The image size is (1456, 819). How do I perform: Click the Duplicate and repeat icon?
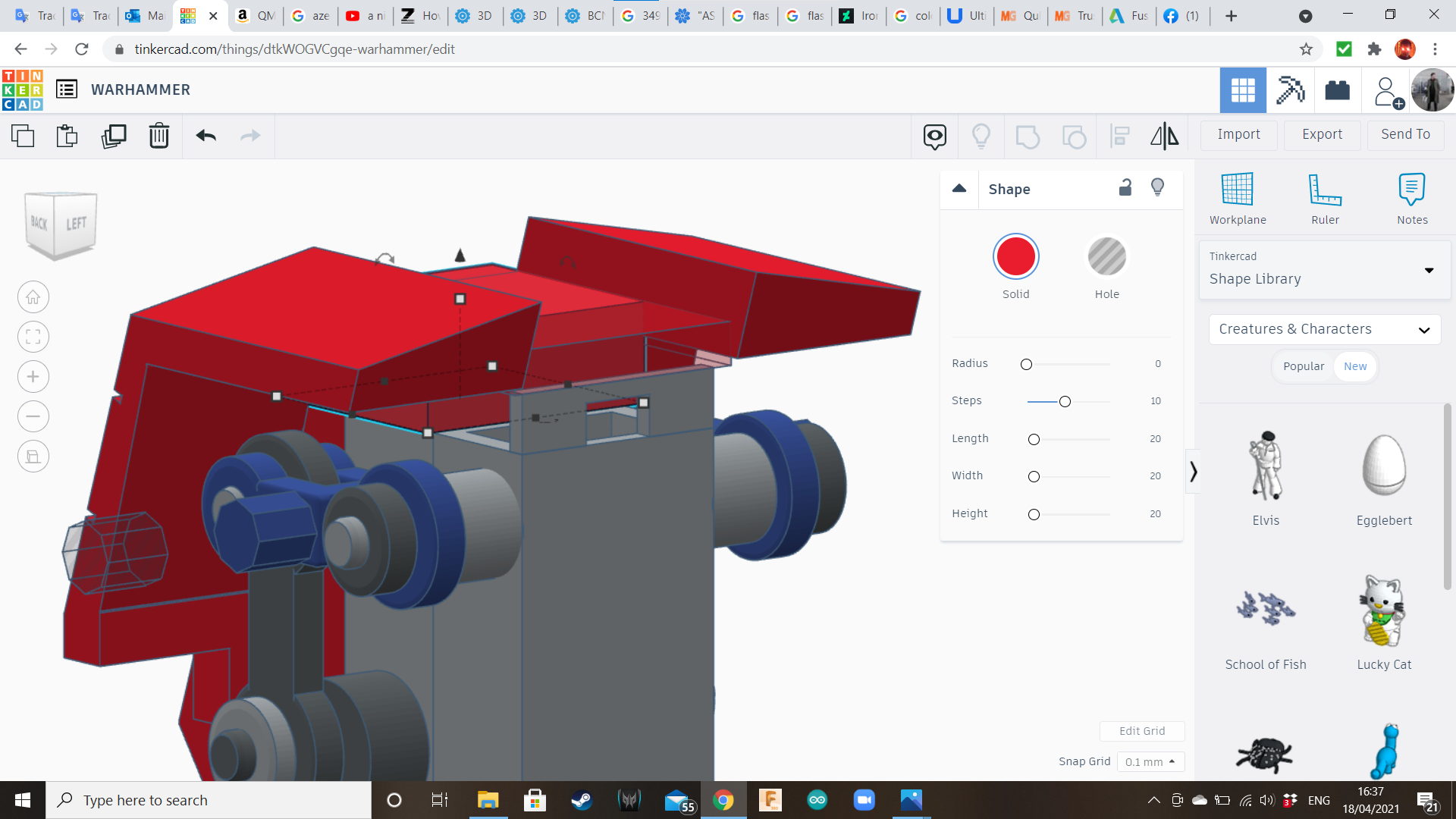point(114,136)
